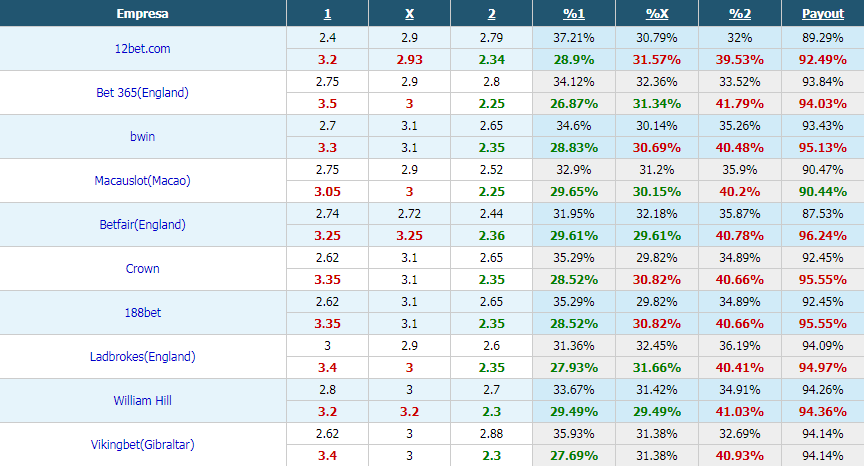
Task: Click Vikingbet current away odds 2.3
Action: click(492, 456)
